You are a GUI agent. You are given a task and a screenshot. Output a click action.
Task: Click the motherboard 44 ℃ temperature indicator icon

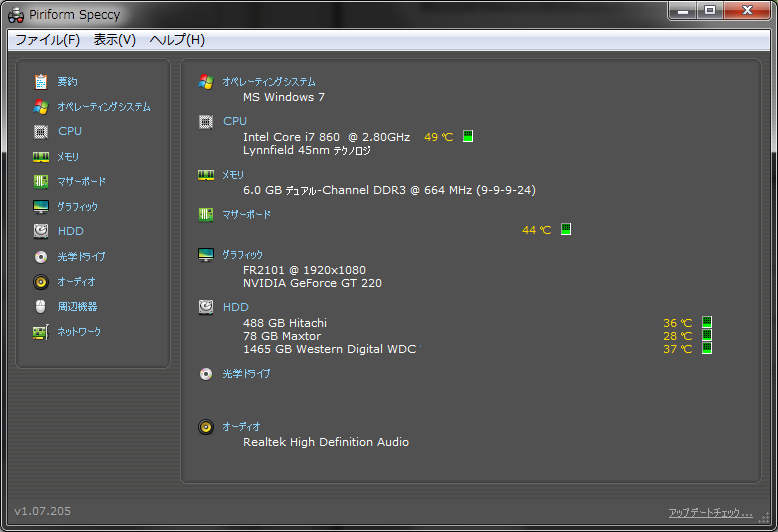(566, 229)
